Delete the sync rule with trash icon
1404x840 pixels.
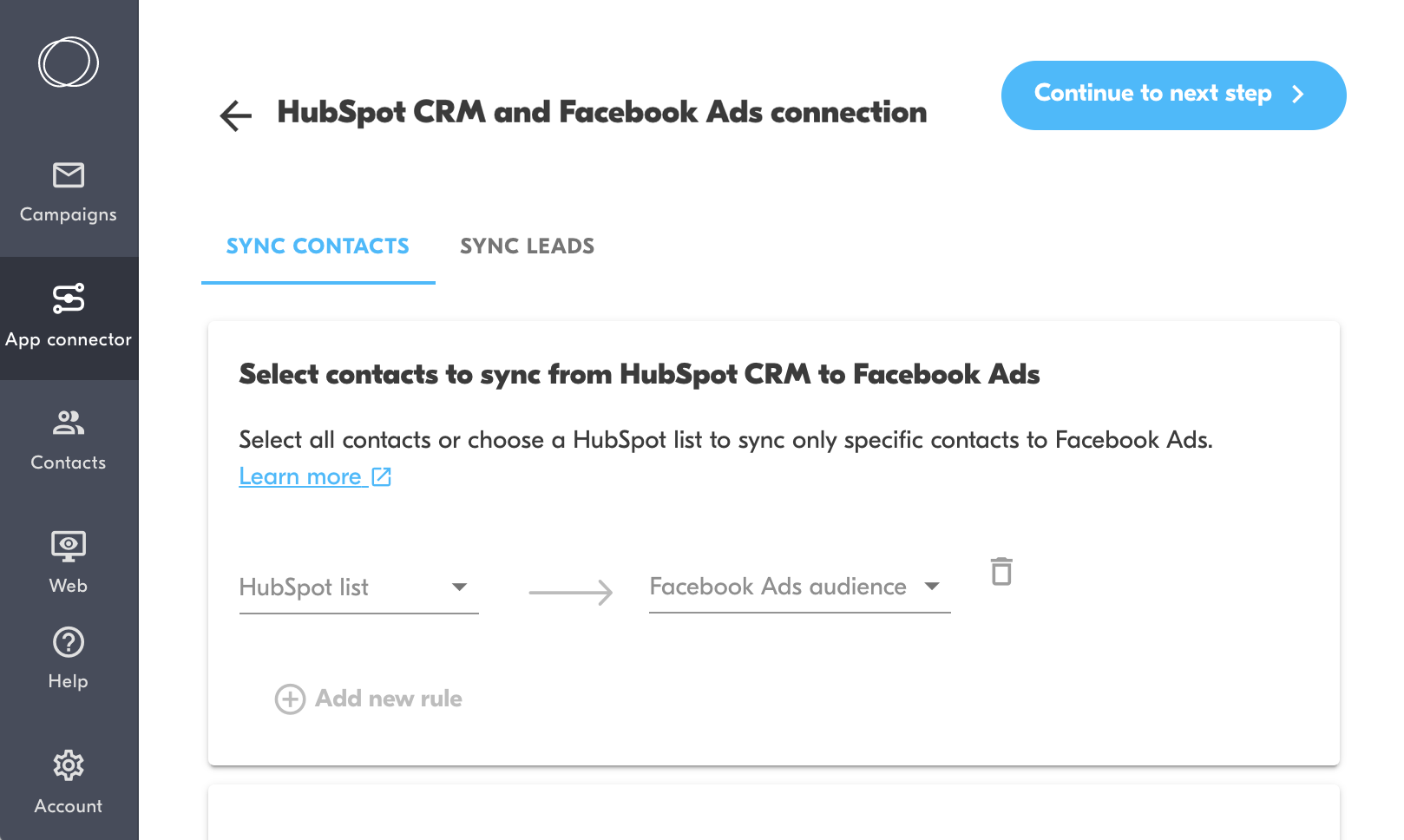1001,572
